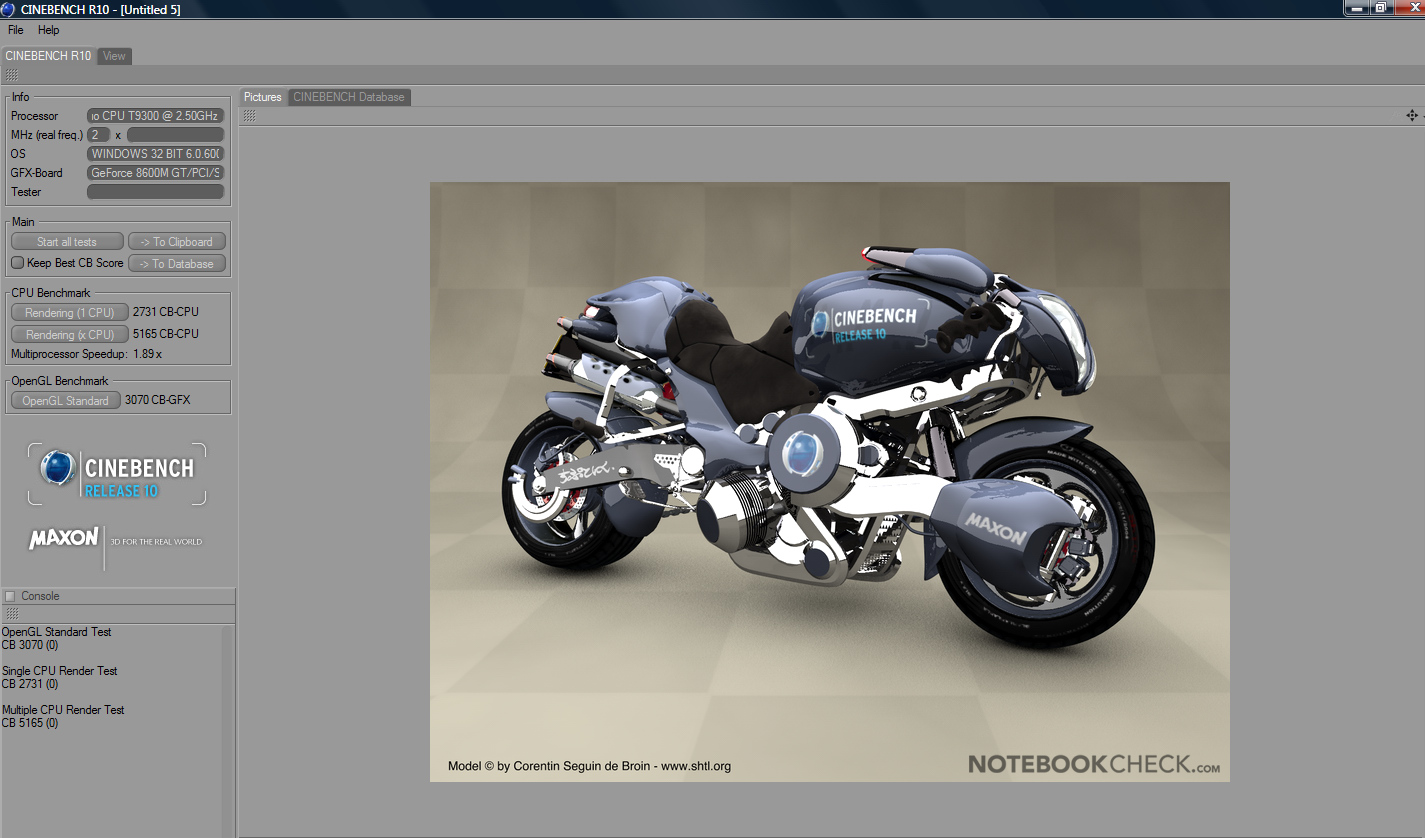Click the "Multiprocessor Speedup: 1.89 x" line
This screenshot has height=838, width=1425.
(x=86, y=354)
